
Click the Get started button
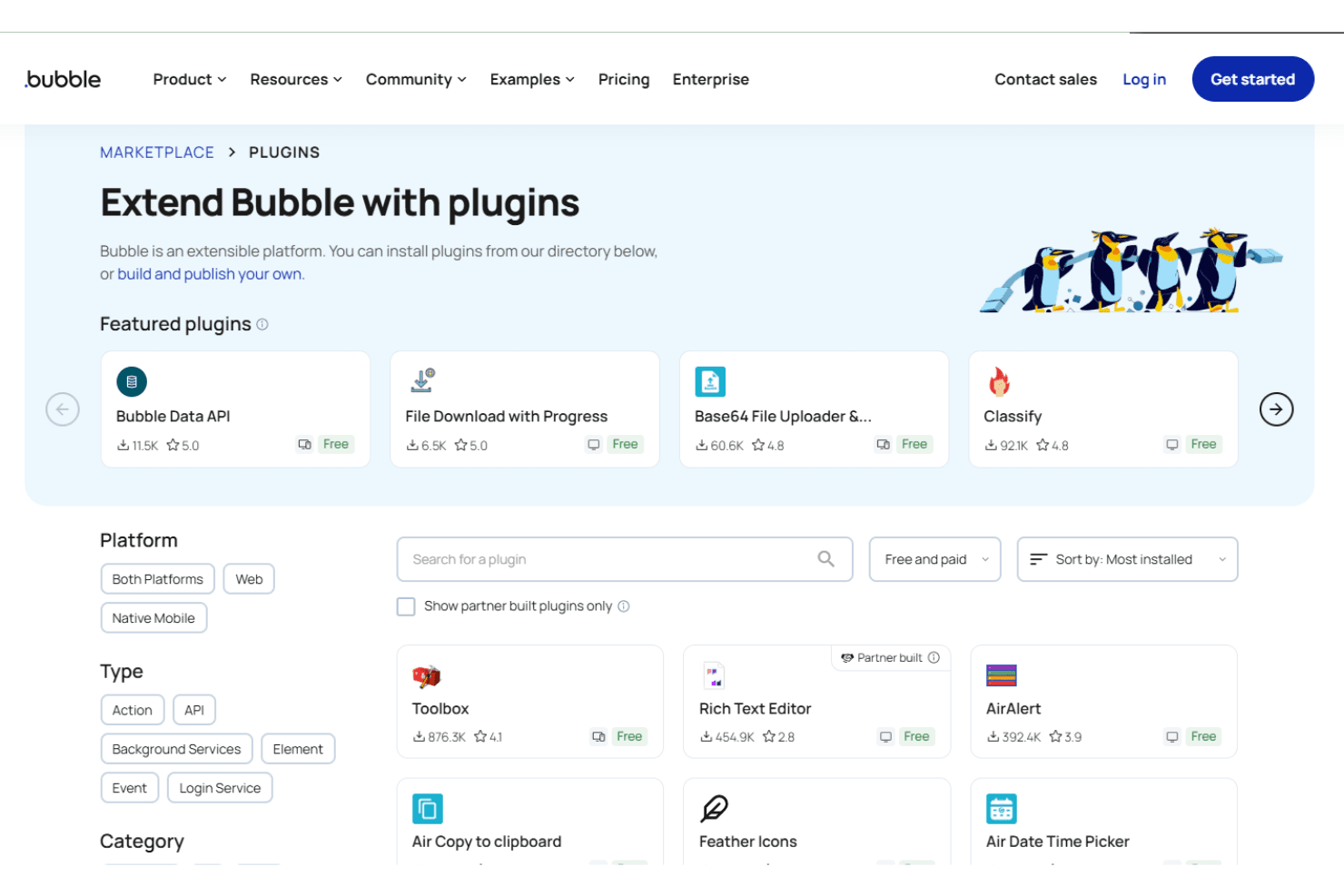(1253, 79)
